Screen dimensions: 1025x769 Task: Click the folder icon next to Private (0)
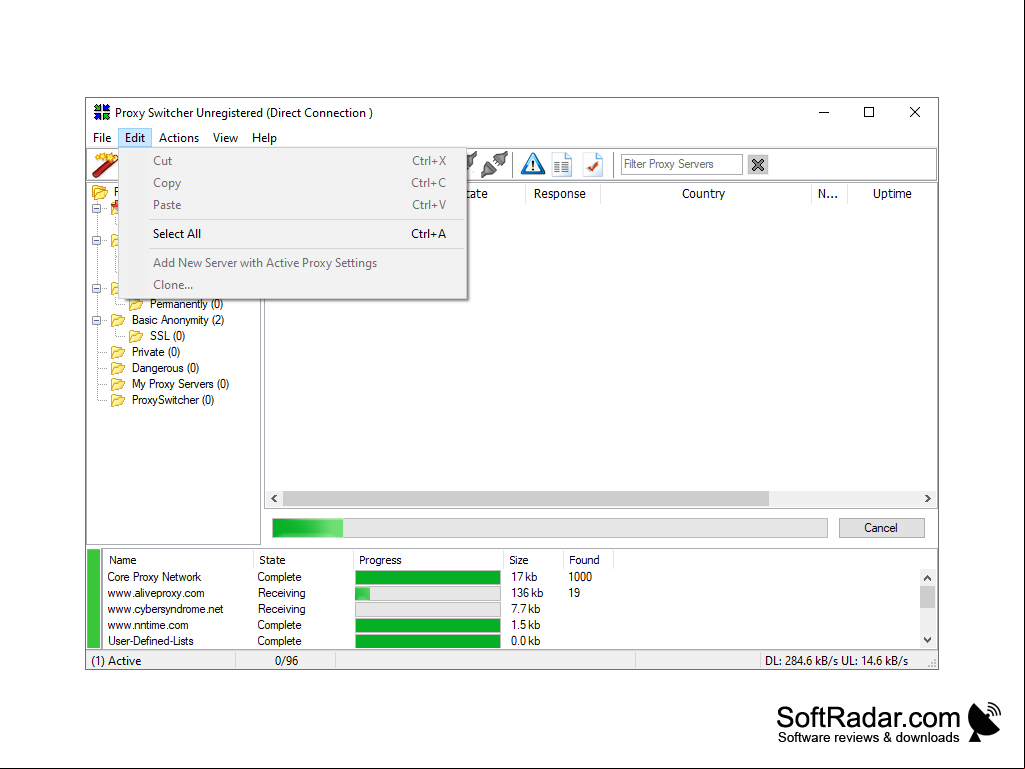(x=118, y=352)
